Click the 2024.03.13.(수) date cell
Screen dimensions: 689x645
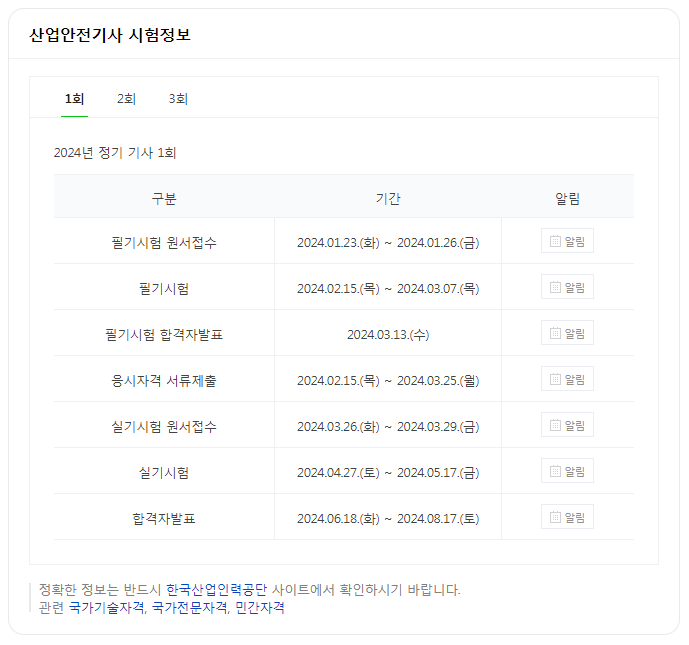[x=388, y=334]
